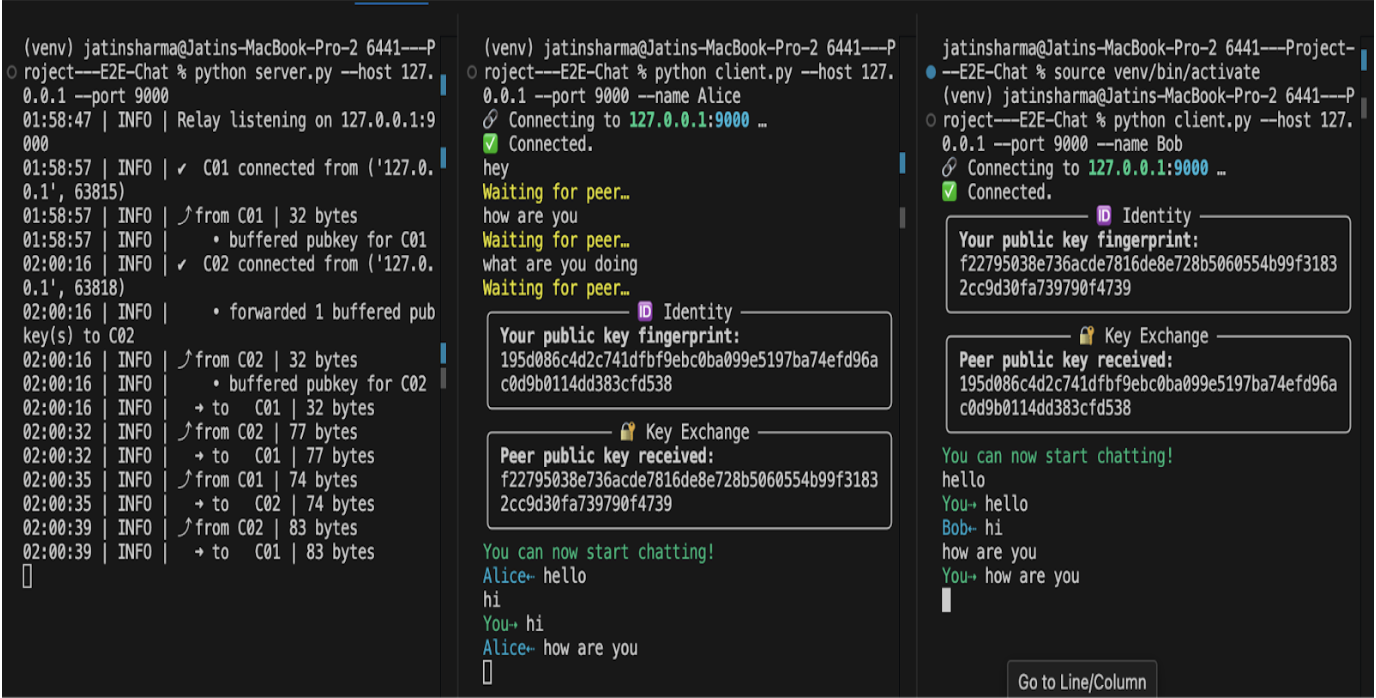Image resolution: width=1376 pixels, height=698 pixels.
Task: Click the purple ID badge in Alice's Identity box
Action: (x=645, y=312)
